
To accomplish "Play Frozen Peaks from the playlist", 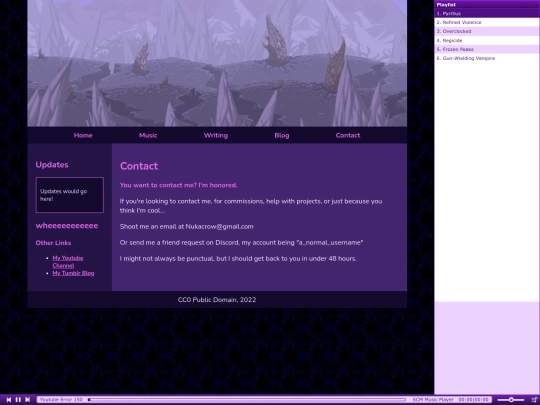I will pos(487,49).
